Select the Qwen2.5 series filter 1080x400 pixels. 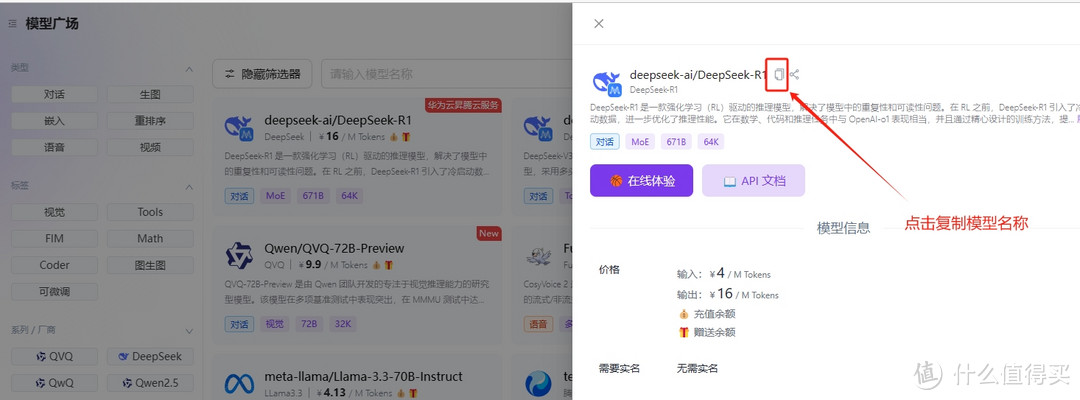pyautogui.click(x=150, y=383)
